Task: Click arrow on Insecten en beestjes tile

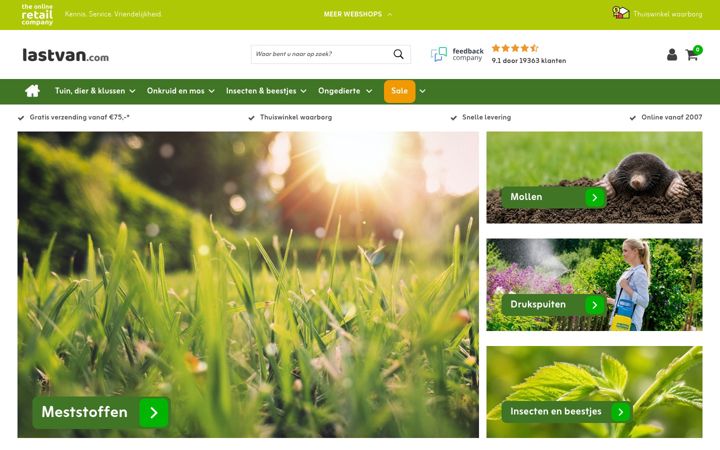Action: point(621,412)
